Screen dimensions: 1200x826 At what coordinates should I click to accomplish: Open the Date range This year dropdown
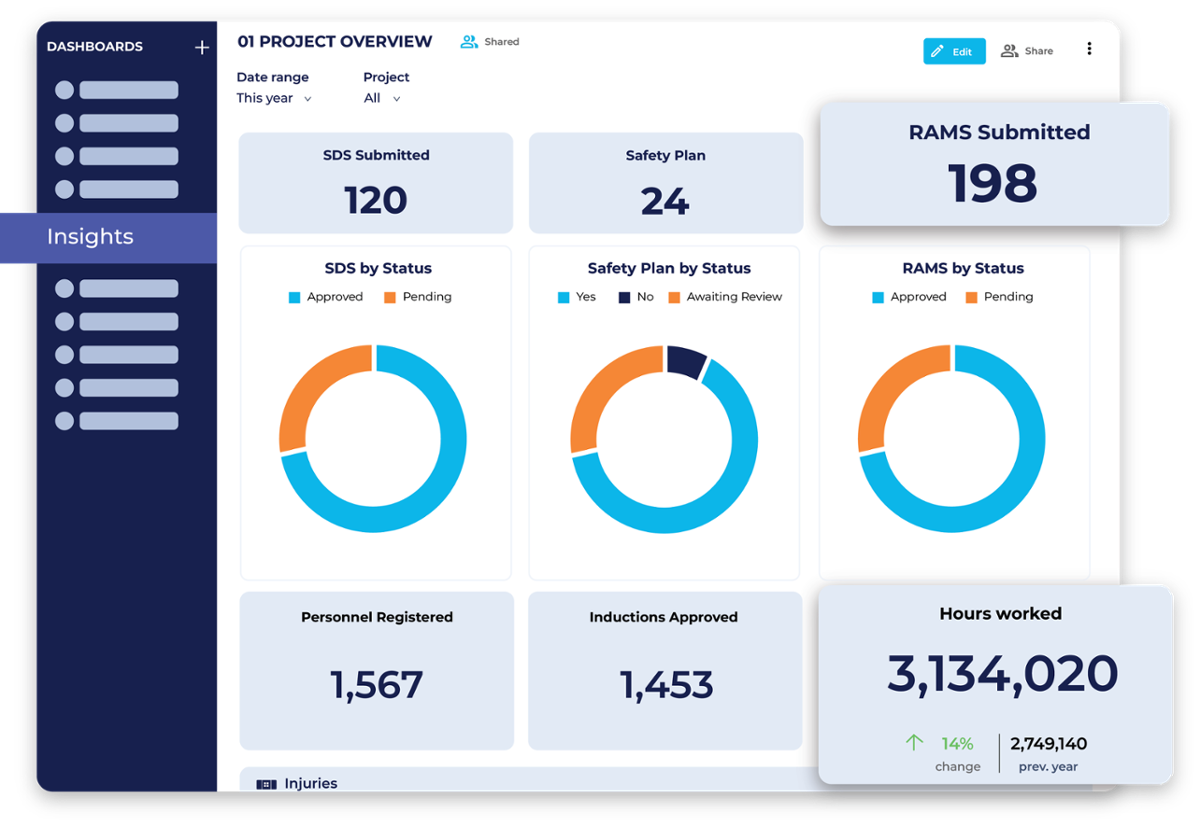pos(273,98)
